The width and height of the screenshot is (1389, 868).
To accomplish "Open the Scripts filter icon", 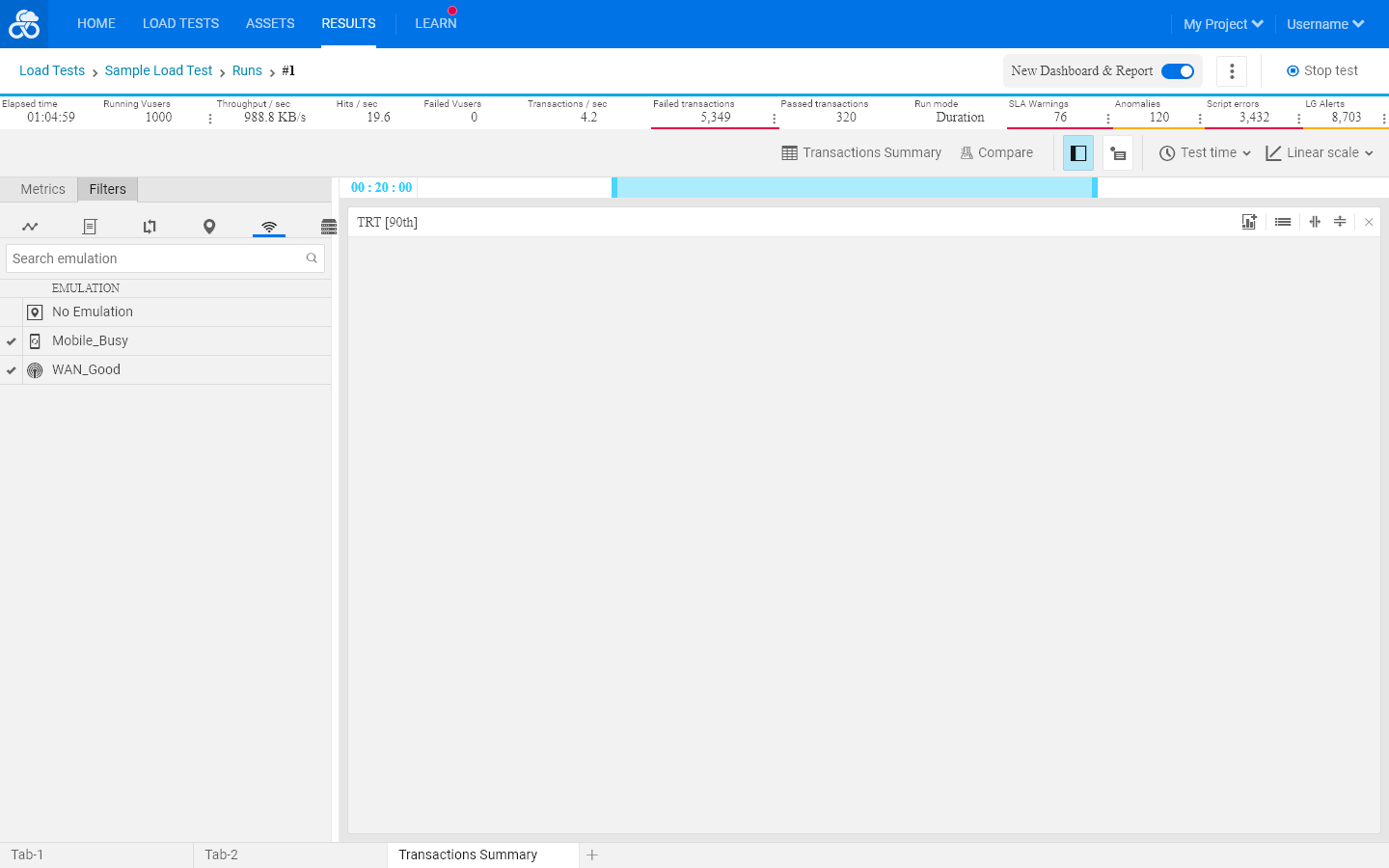I will 90,227.
